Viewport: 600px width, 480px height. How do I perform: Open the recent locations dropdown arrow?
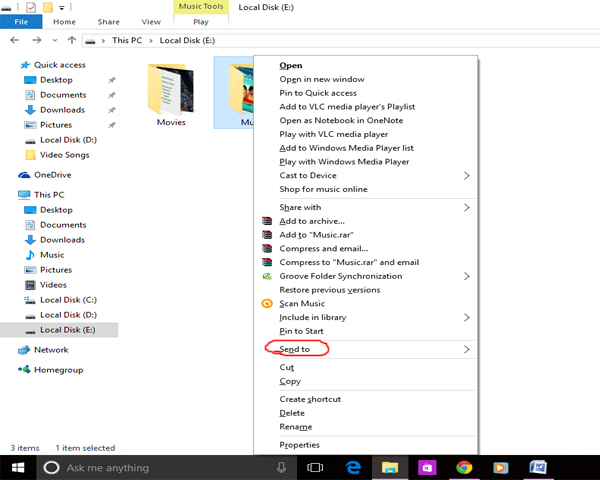pyautogui.click(x=55, y=40)
